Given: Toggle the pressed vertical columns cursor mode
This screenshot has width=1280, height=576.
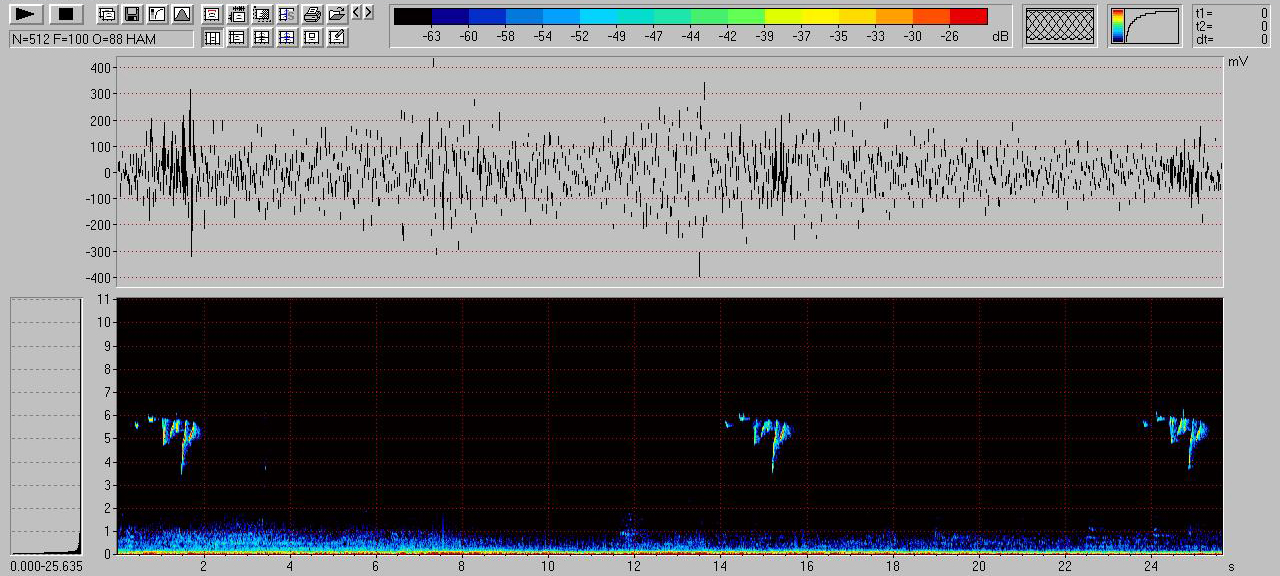Looking at the screenshot, I should click(x=212, y=38).
